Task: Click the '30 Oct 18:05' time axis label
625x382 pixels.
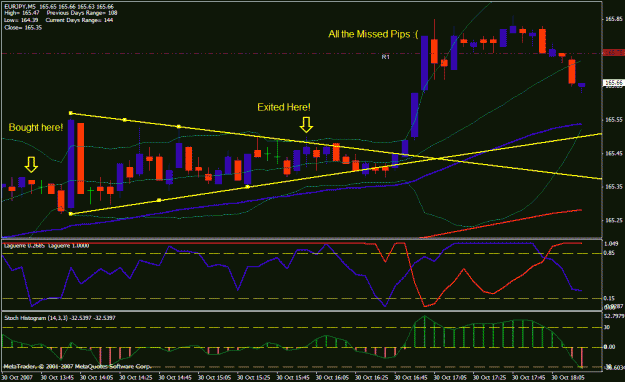Action: tap(568, 377)
